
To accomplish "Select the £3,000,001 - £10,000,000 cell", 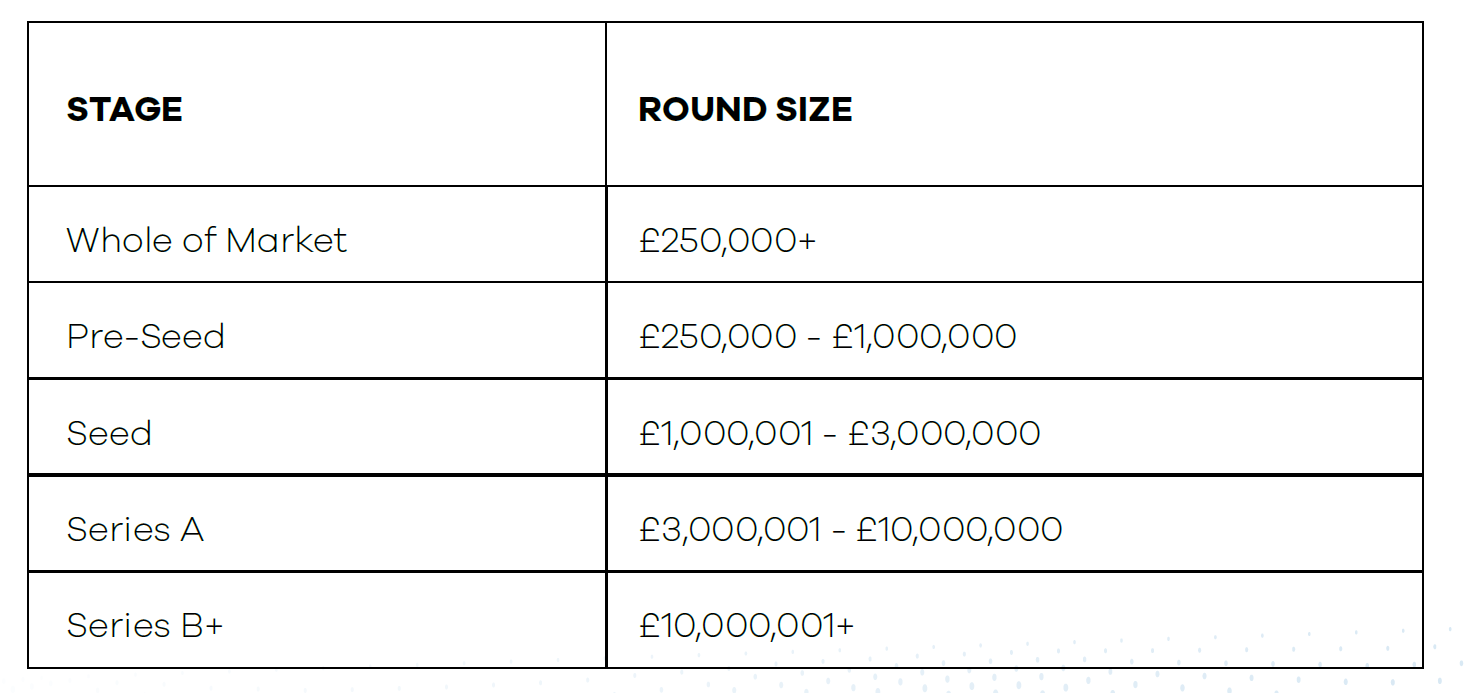I will click(x=1014, y=523).
